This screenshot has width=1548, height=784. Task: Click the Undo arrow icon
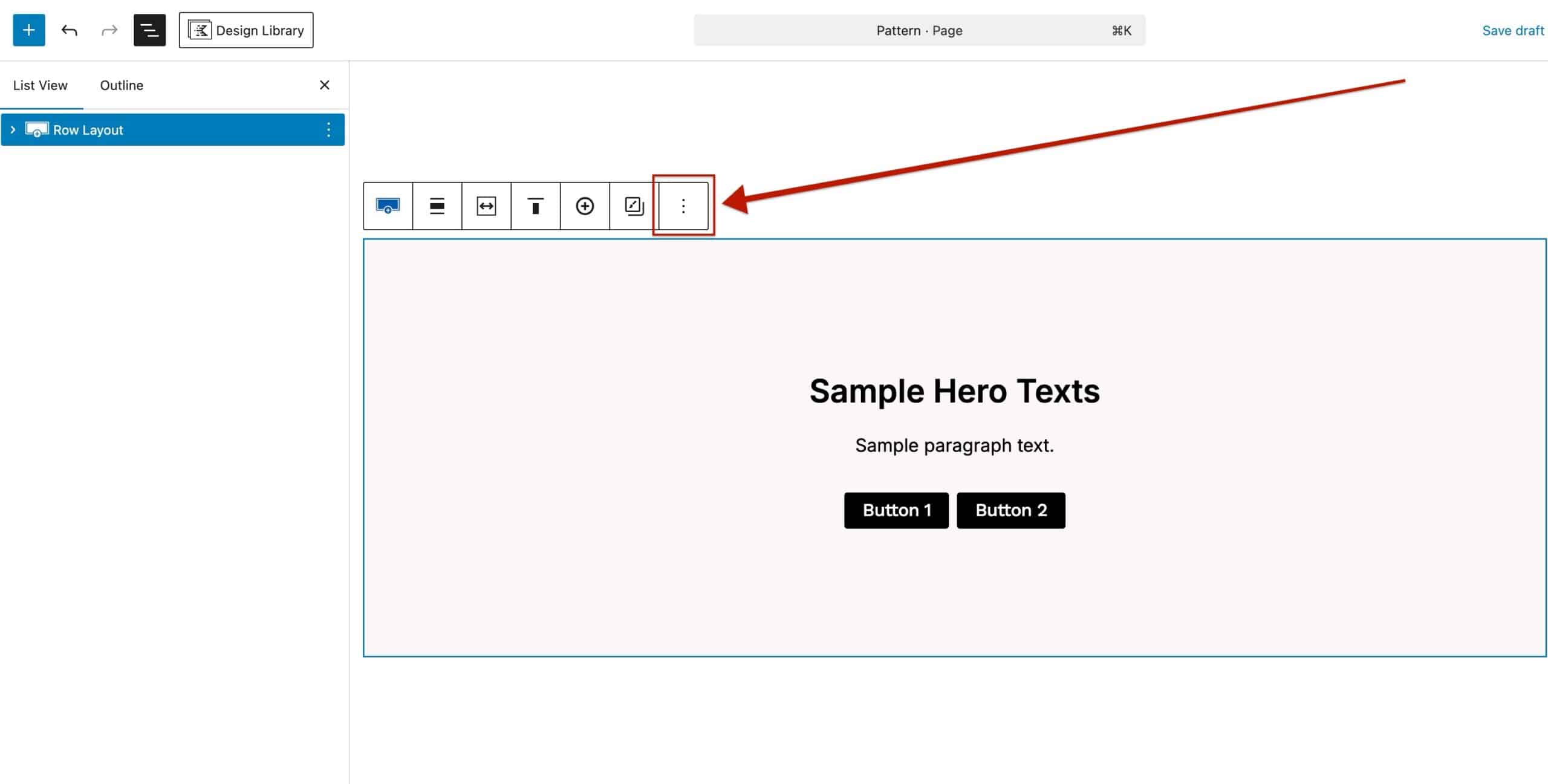click(69, 30)
